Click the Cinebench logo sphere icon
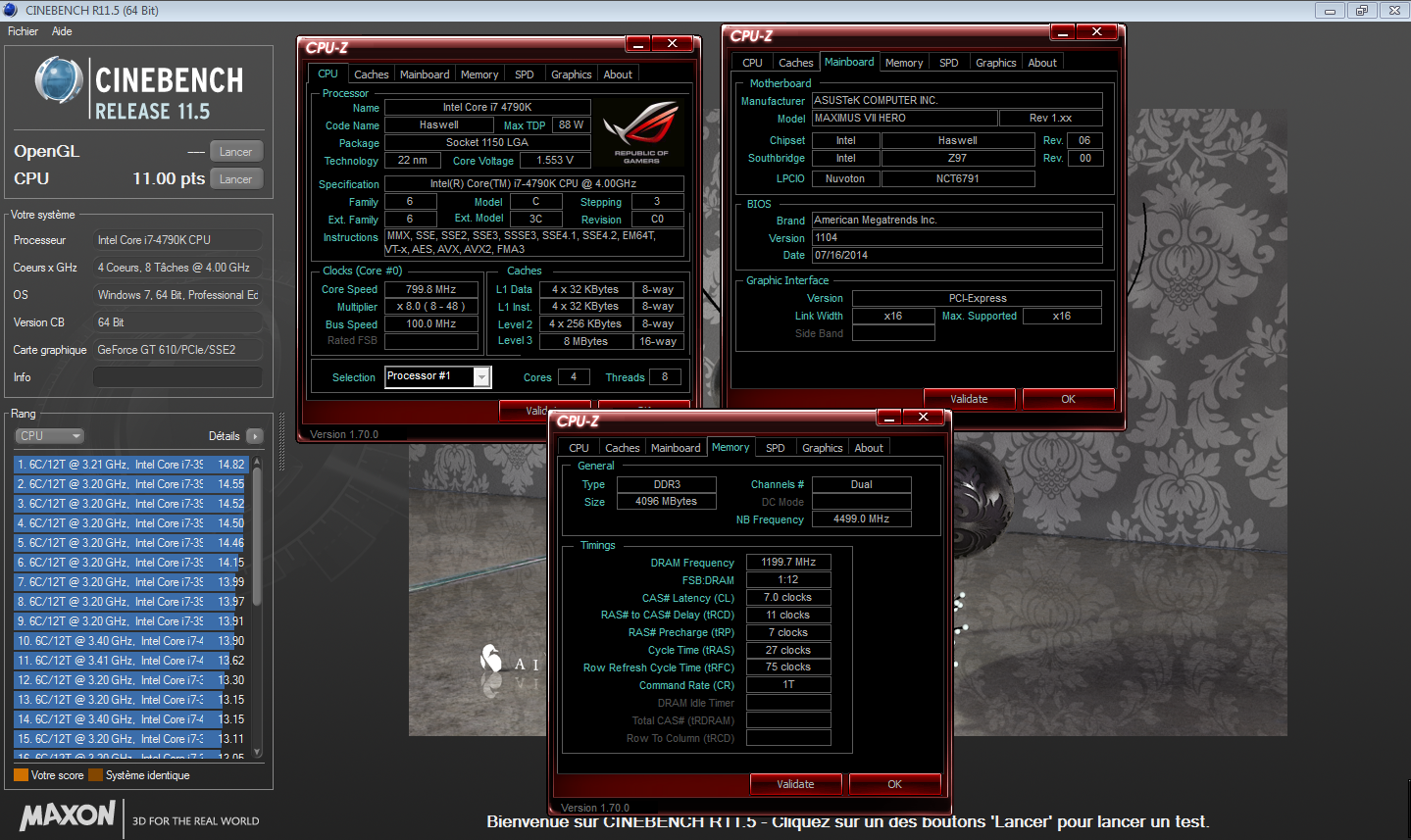 pyautogui.click(x=58, y=80)
